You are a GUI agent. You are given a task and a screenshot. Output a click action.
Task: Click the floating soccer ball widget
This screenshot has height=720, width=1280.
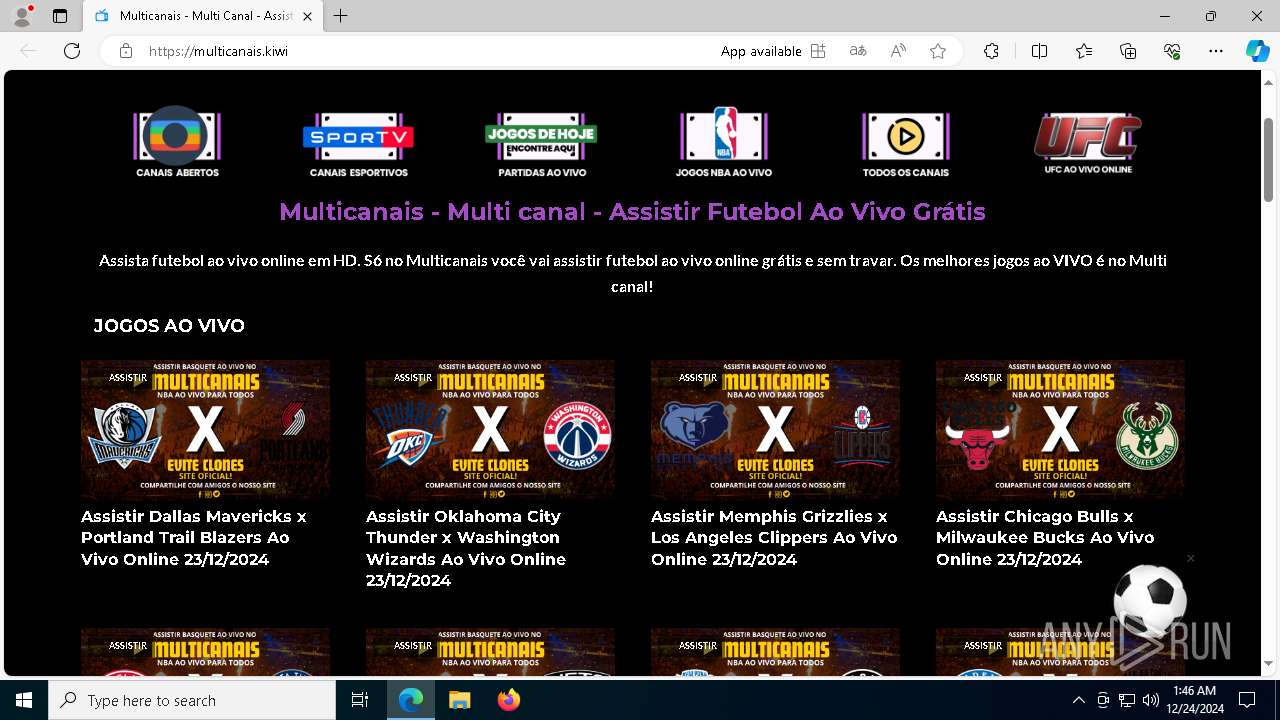tap(1150, 600)
